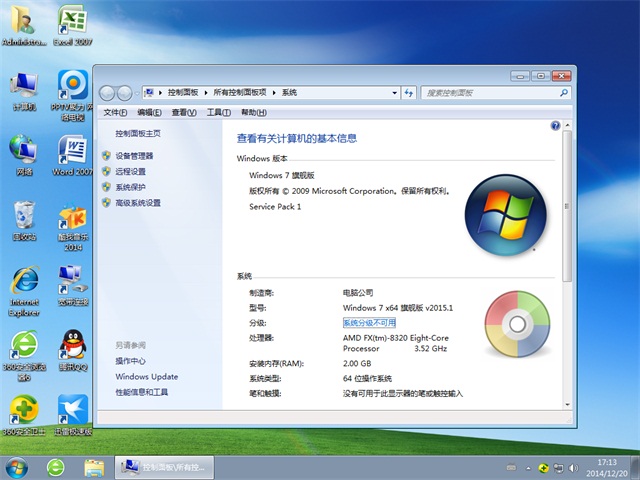Open the 宽带连接 desktop shortcut
640x480 pixels.
click(73, 286)
